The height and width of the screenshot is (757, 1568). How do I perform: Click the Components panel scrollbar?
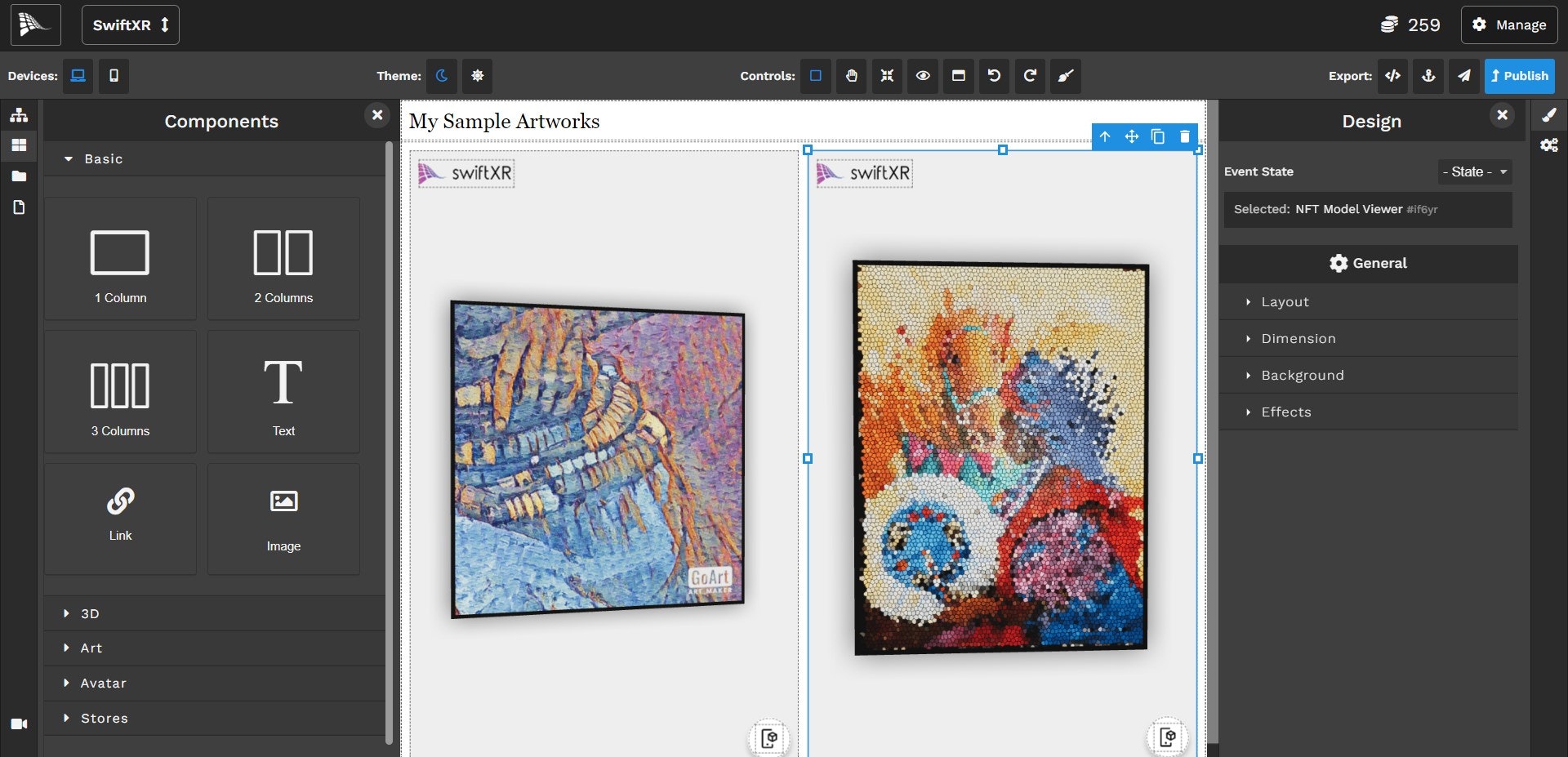coord(389,441)
